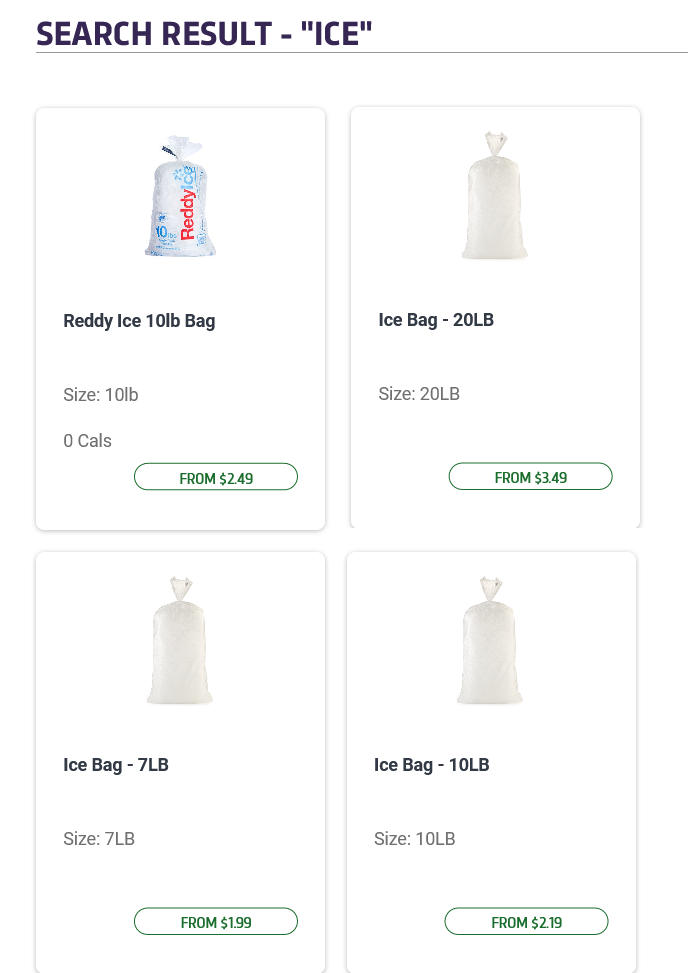Click the Size: 10lb text on Reddy Ice card
The image size is (688, 973).
101,395
